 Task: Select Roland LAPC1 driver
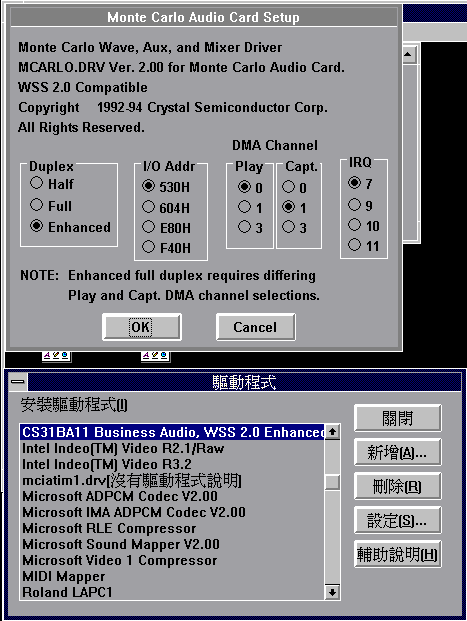pyautogui.click(x=172, y=592)
